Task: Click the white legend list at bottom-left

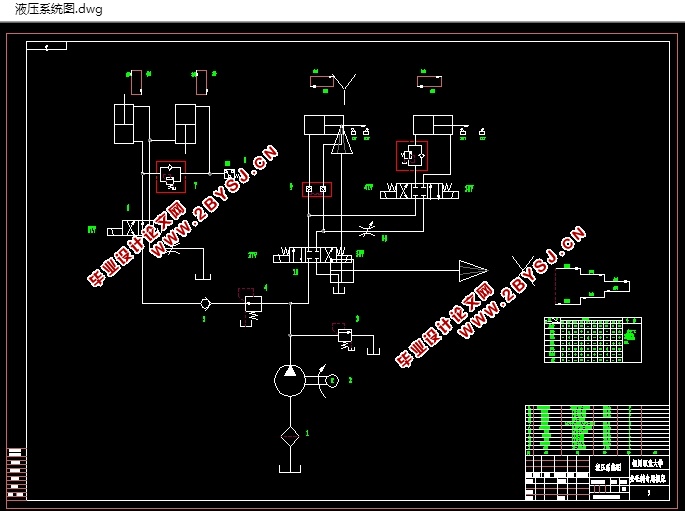Action: [x=15, y=470]
